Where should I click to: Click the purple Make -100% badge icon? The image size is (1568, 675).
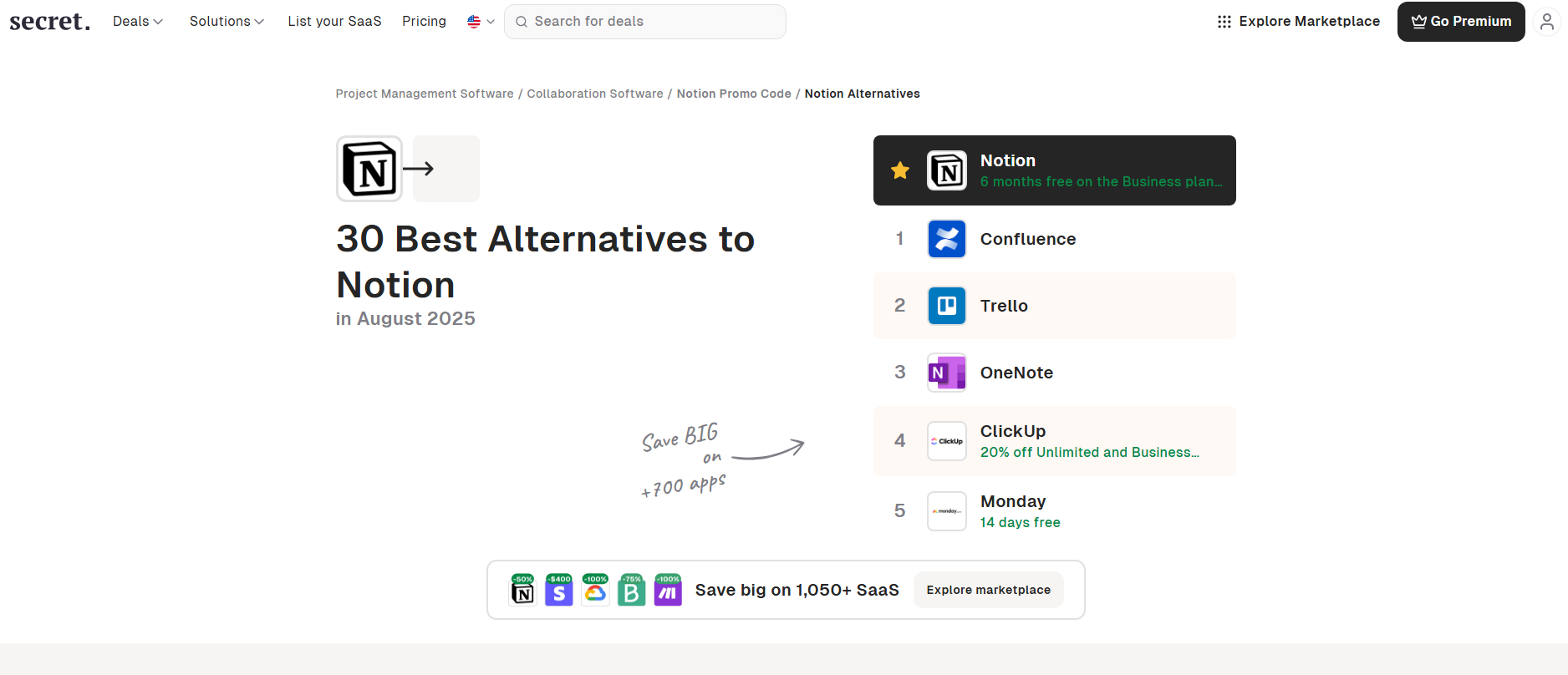click(668, 590)
